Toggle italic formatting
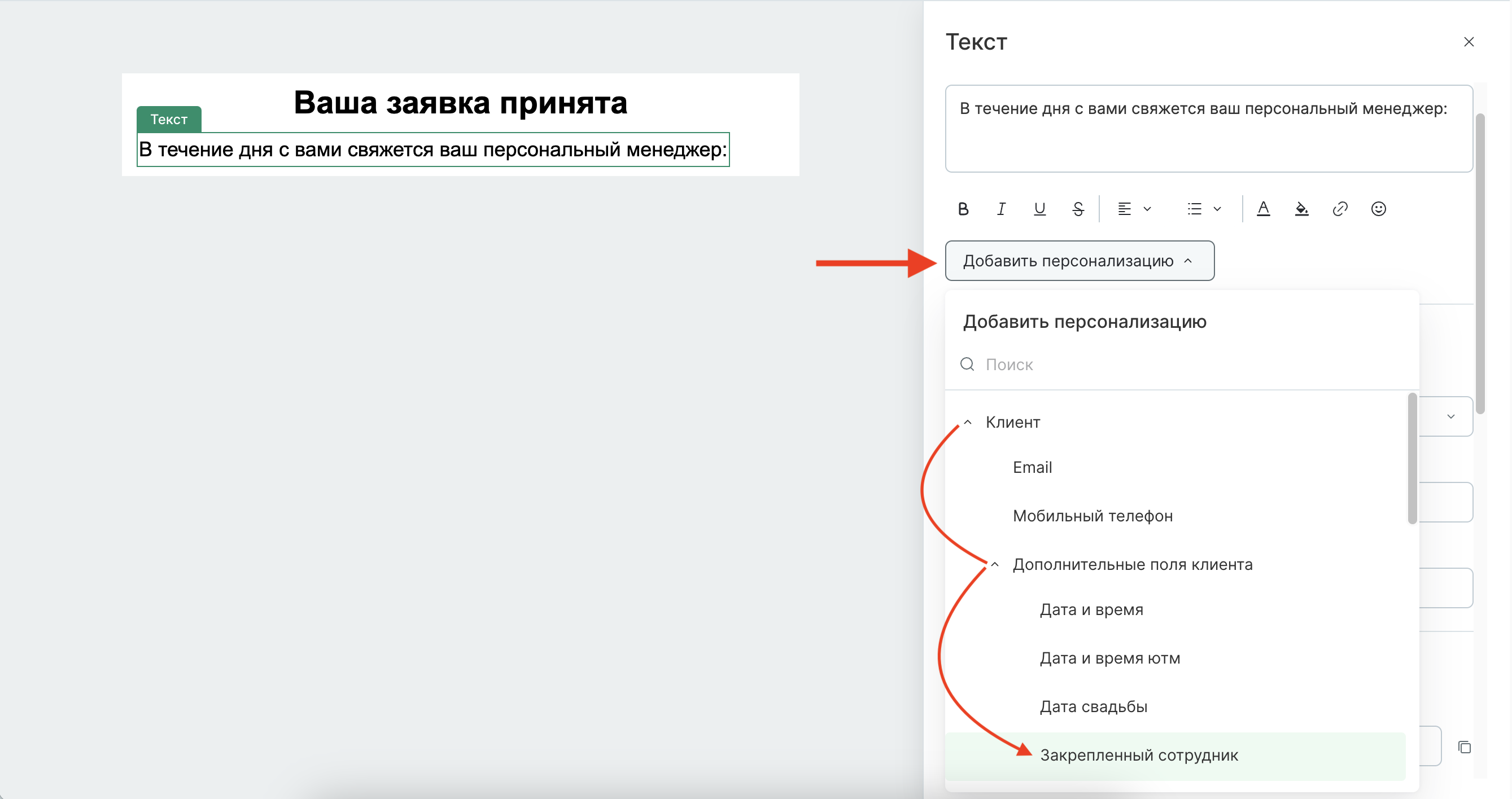Screen dimensions: 1512x799 pyautogui.click(x=1002, y=209)
